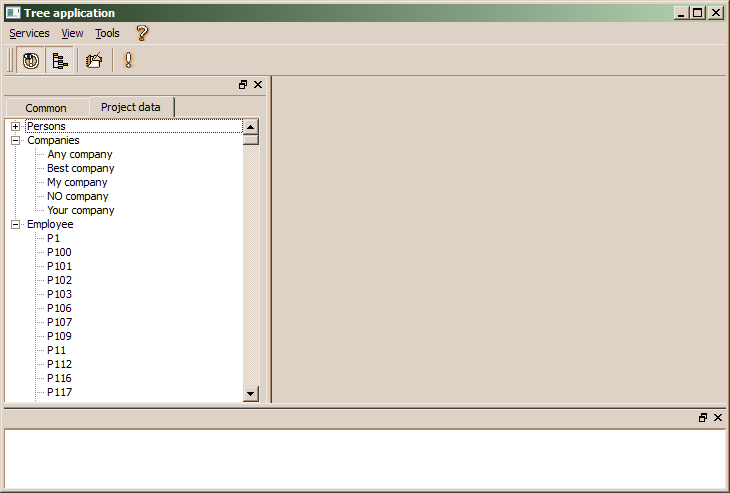
Task: Open the View menu
Action: (72, 33)
